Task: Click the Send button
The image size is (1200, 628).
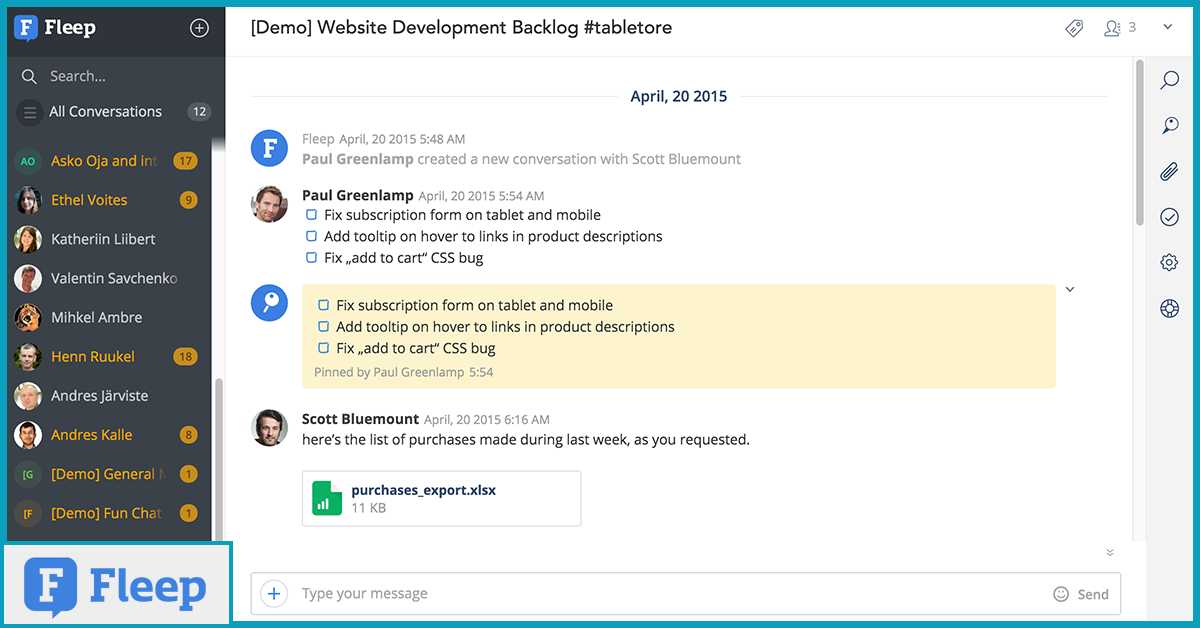Action: pos(1092,594)
